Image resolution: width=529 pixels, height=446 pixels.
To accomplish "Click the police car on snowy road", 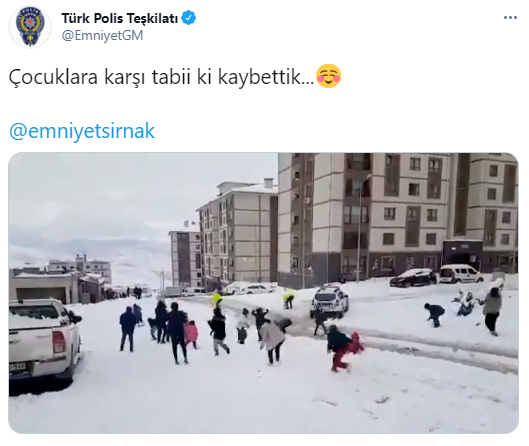I will pos(329,302).
